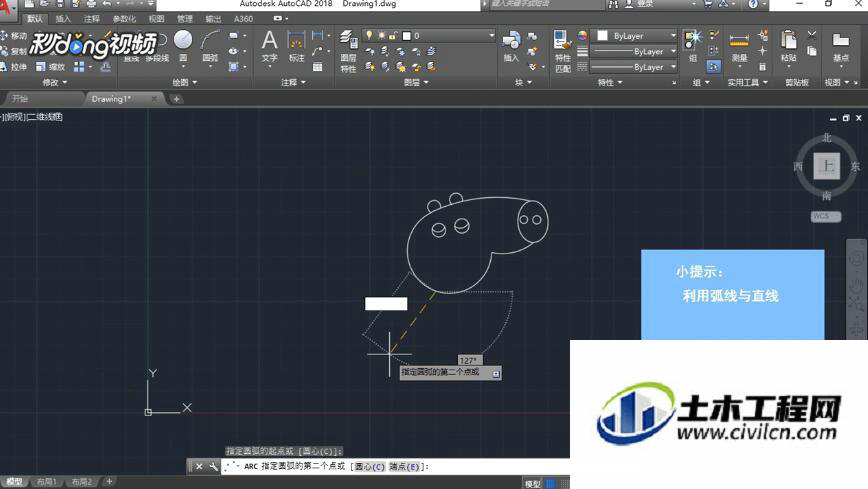Click the 上 (Top) face of ViewCube
The height and width of the screenshot is (489, 868).
[826, 165]
